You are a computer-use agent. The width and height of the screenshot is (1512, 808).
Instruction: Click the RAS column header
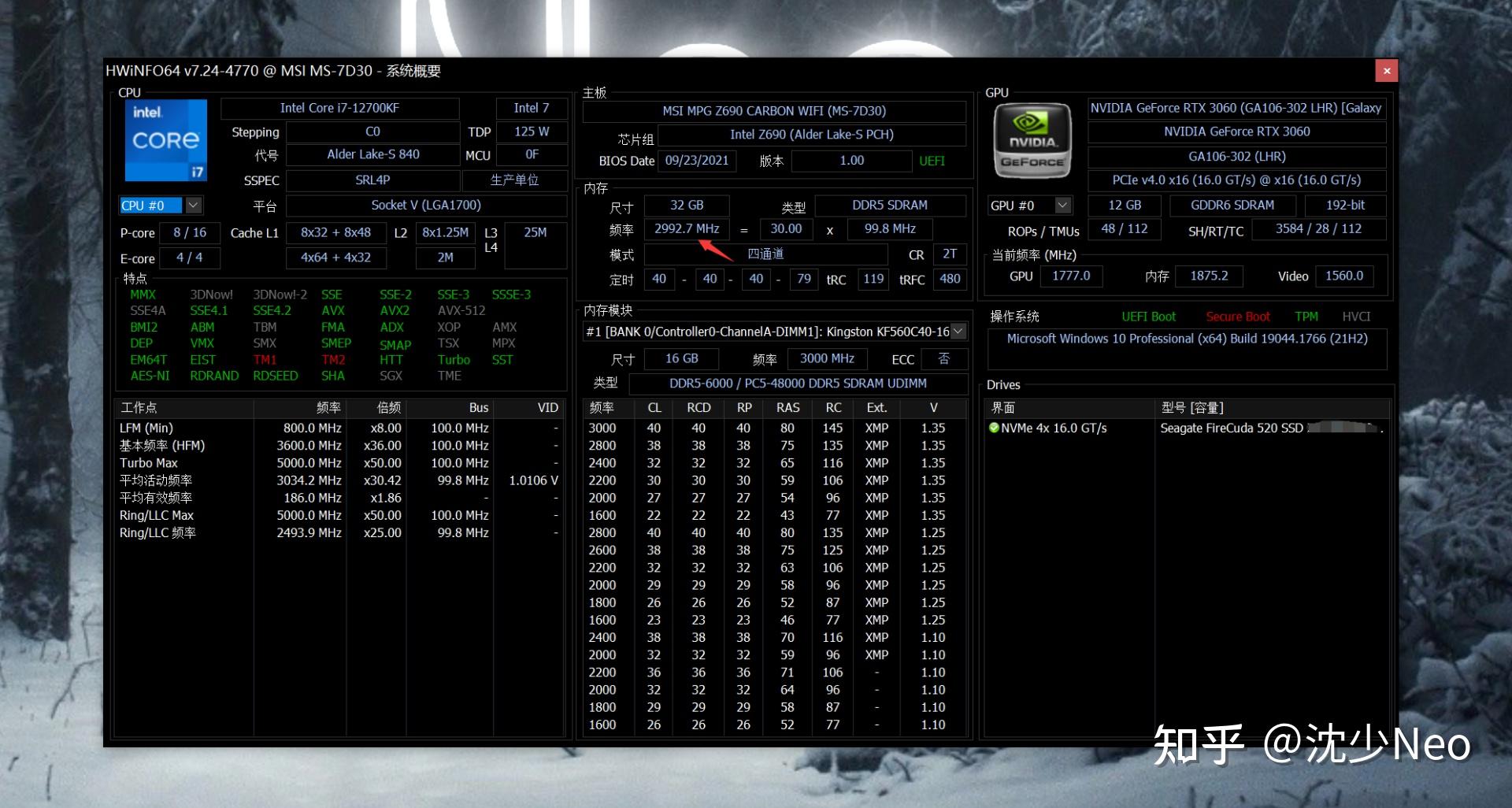tap(787, 407)
